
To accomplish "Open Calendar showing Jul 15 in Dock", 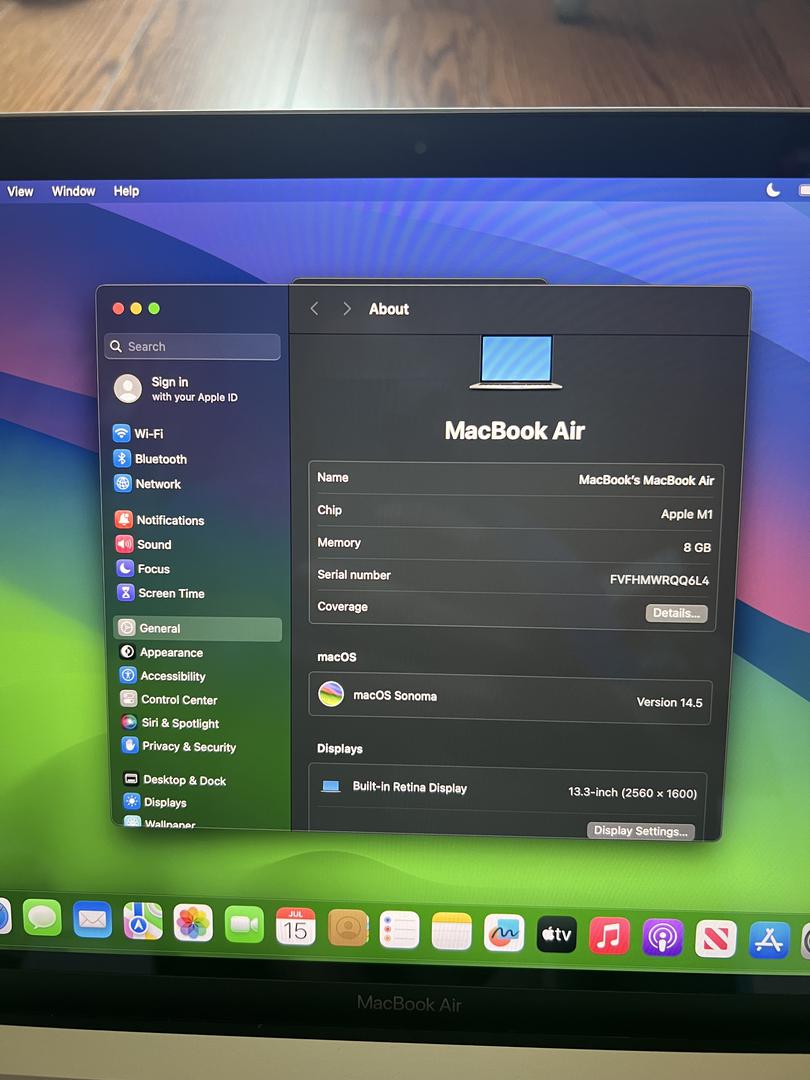I will coord(295,926).
